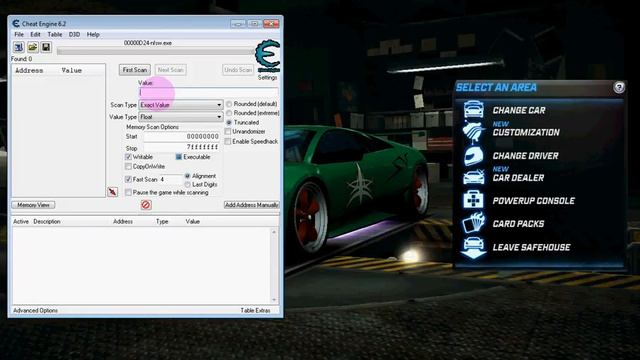This screenshot has width=640, height=360.
Task: Click the Value column header in results
Action: pos(72,71)
